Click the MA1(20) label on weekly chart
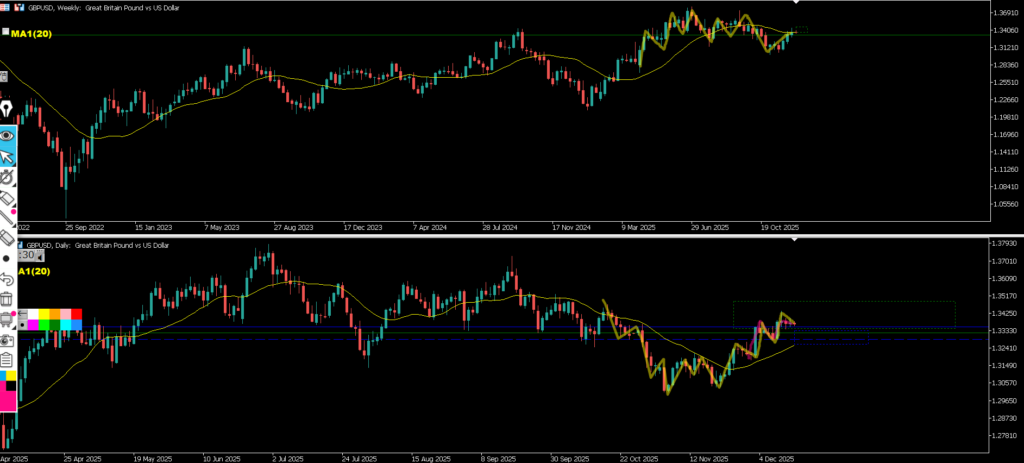The height and width of the screenshot is (463, 1024). (x=31, y=34)
